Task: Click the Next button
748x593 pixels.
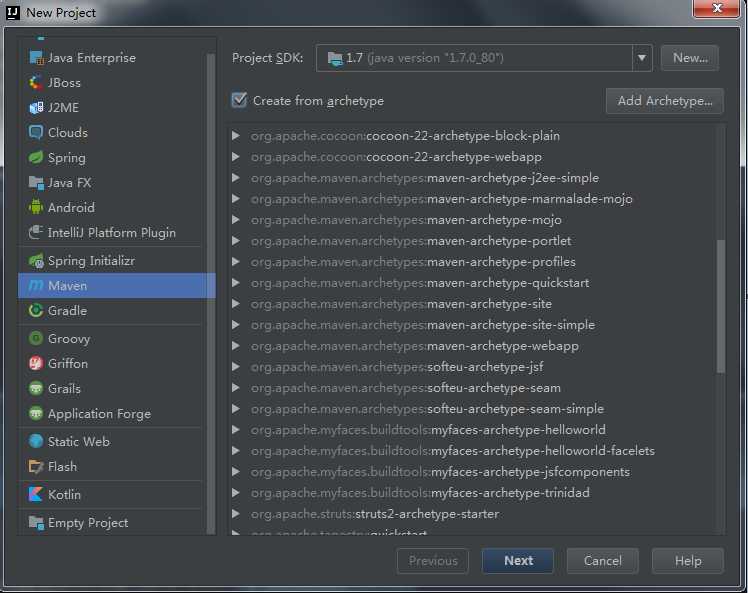Action: (518, 561)
